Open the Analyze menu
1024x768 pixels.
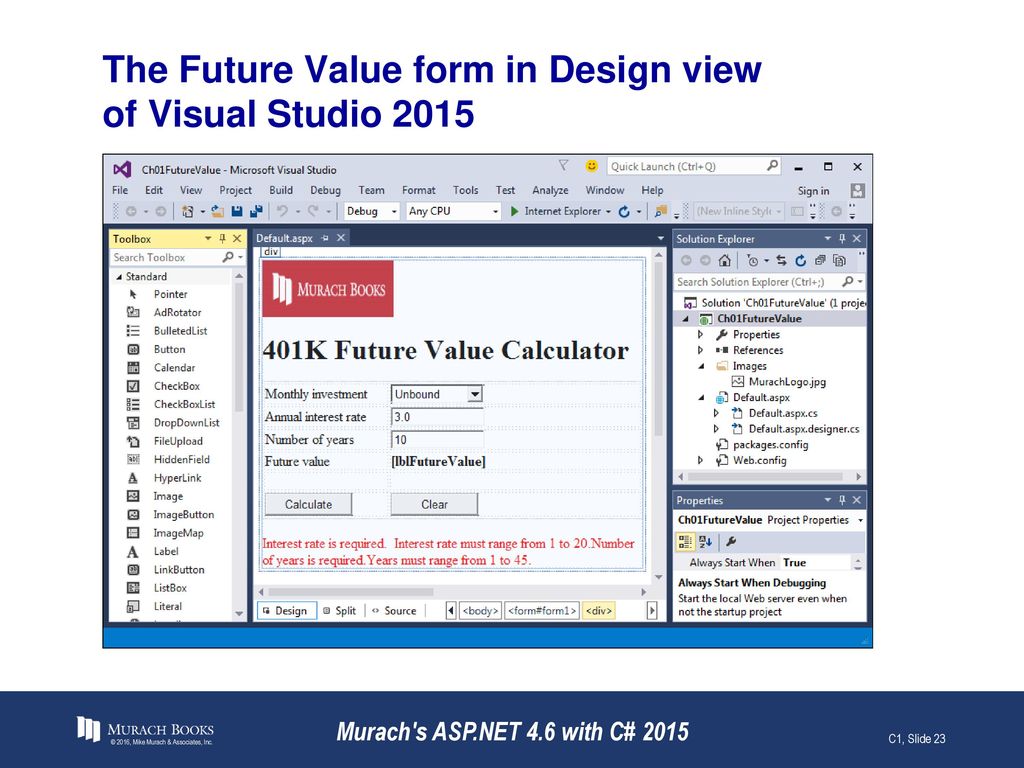[550, 190]
